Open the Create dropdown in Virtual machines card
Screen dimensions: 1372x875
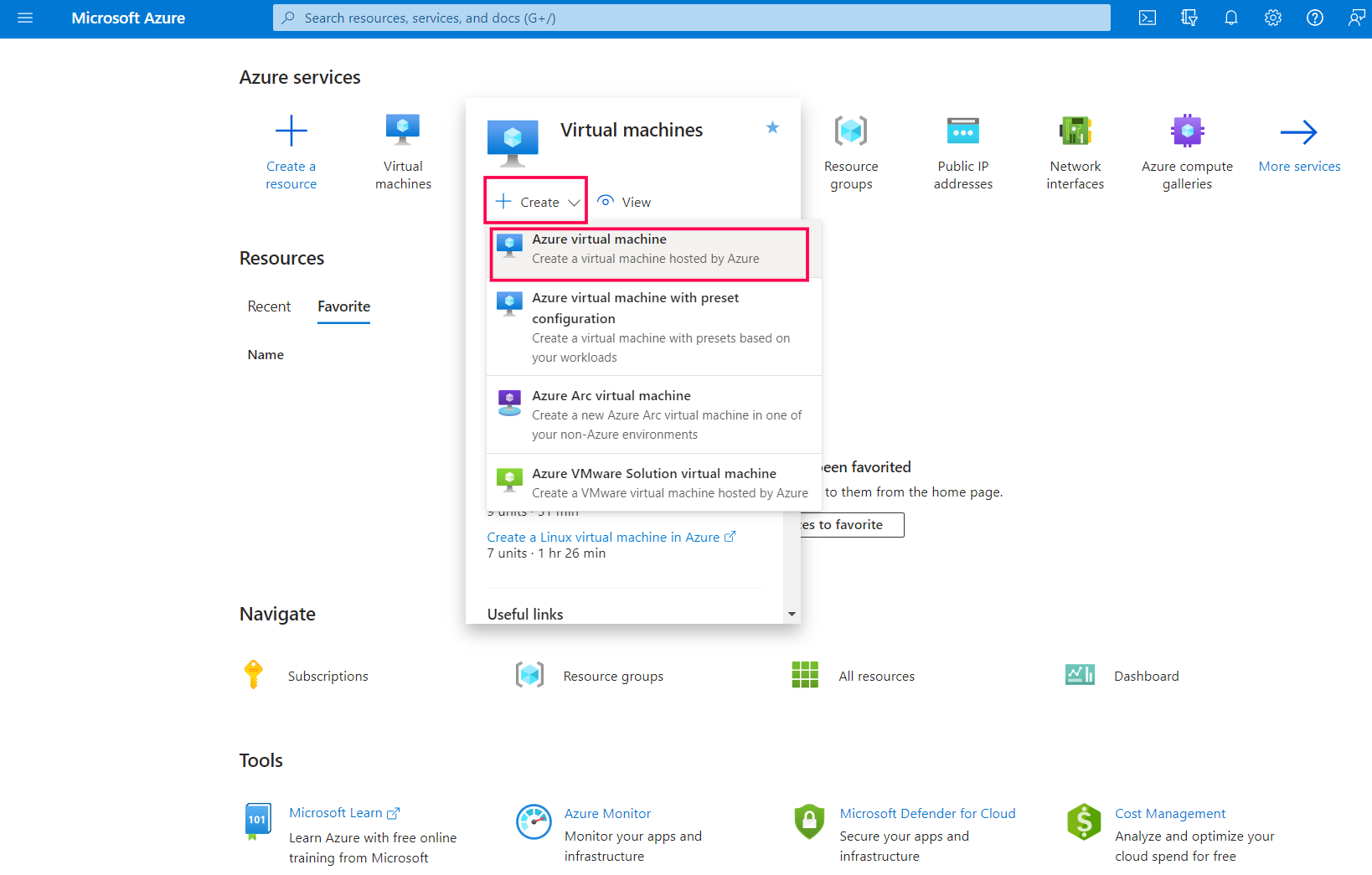click(535, 201)
